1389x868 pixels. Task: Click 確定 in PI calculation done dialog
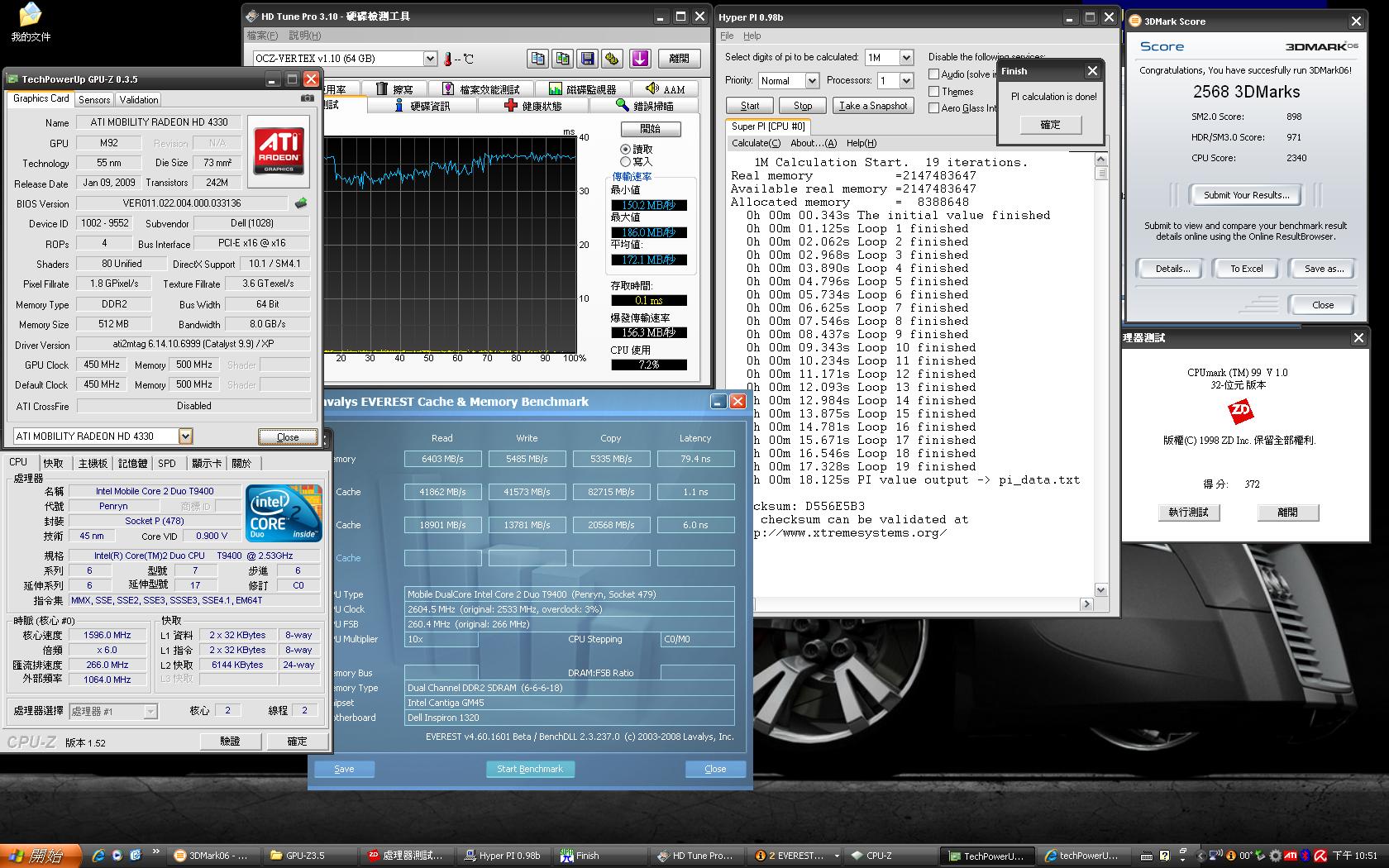coord(1050,125)
